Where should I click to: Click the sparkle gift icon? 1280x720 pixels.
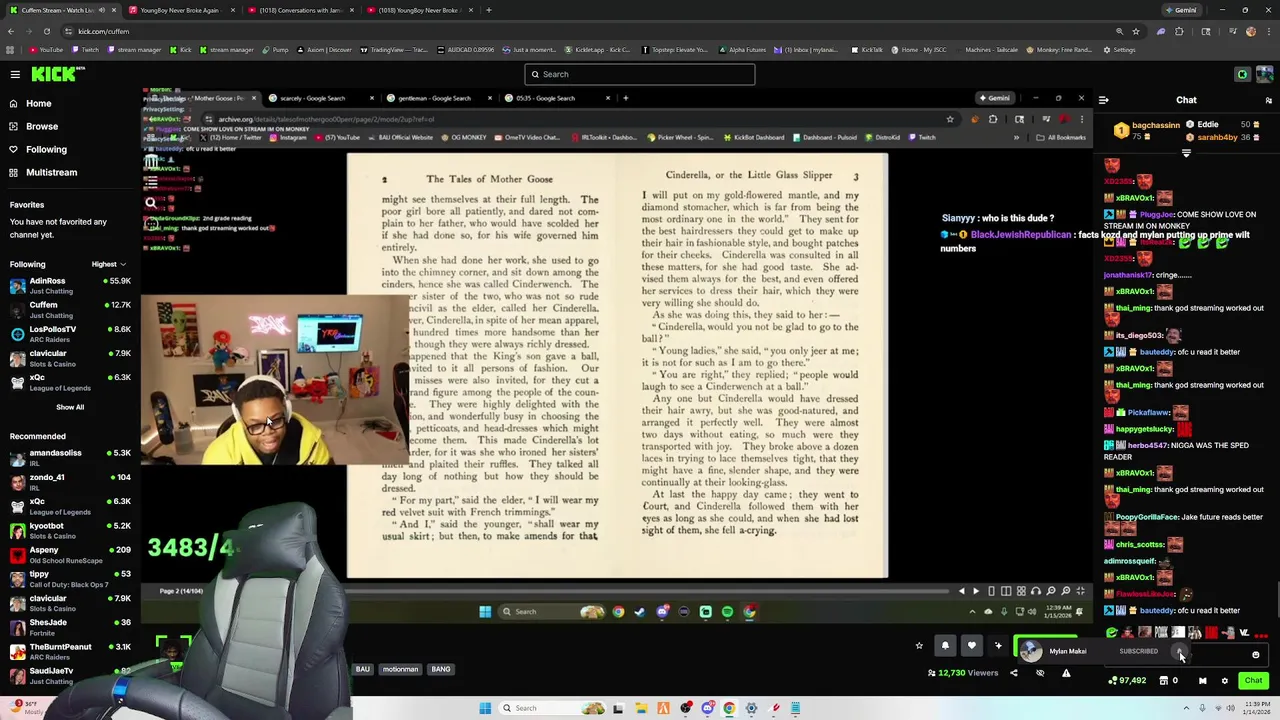point(998,646)
